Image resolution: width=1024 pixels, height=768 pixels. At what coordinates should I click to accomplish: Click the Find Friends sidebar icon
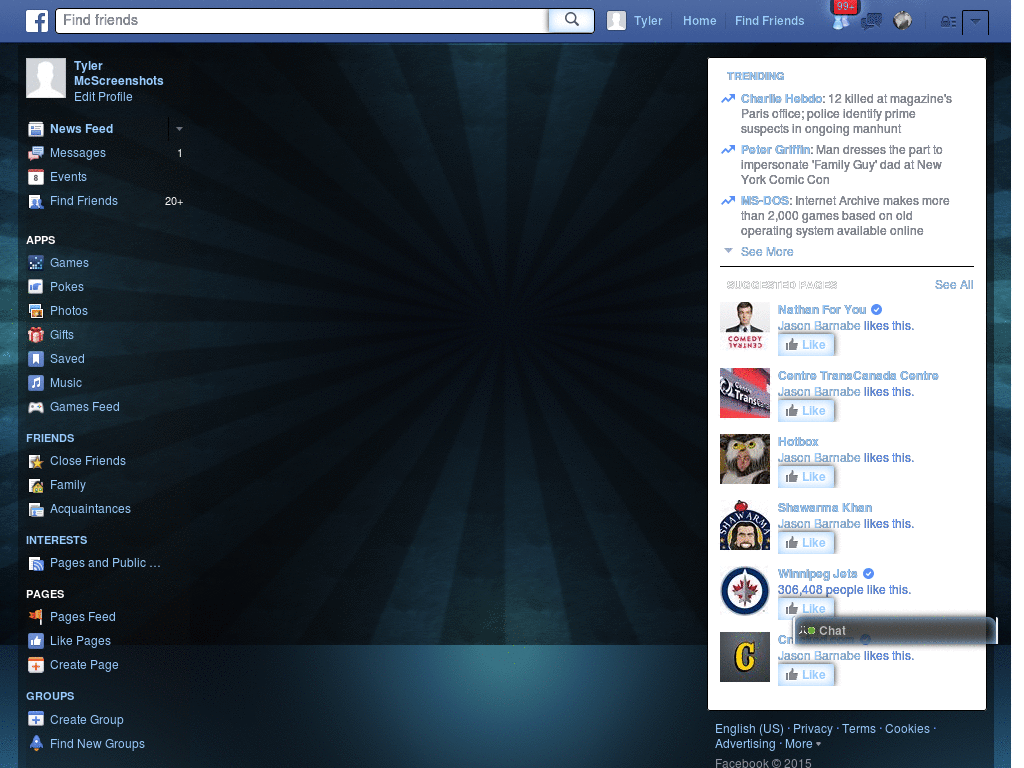[36, 201]
